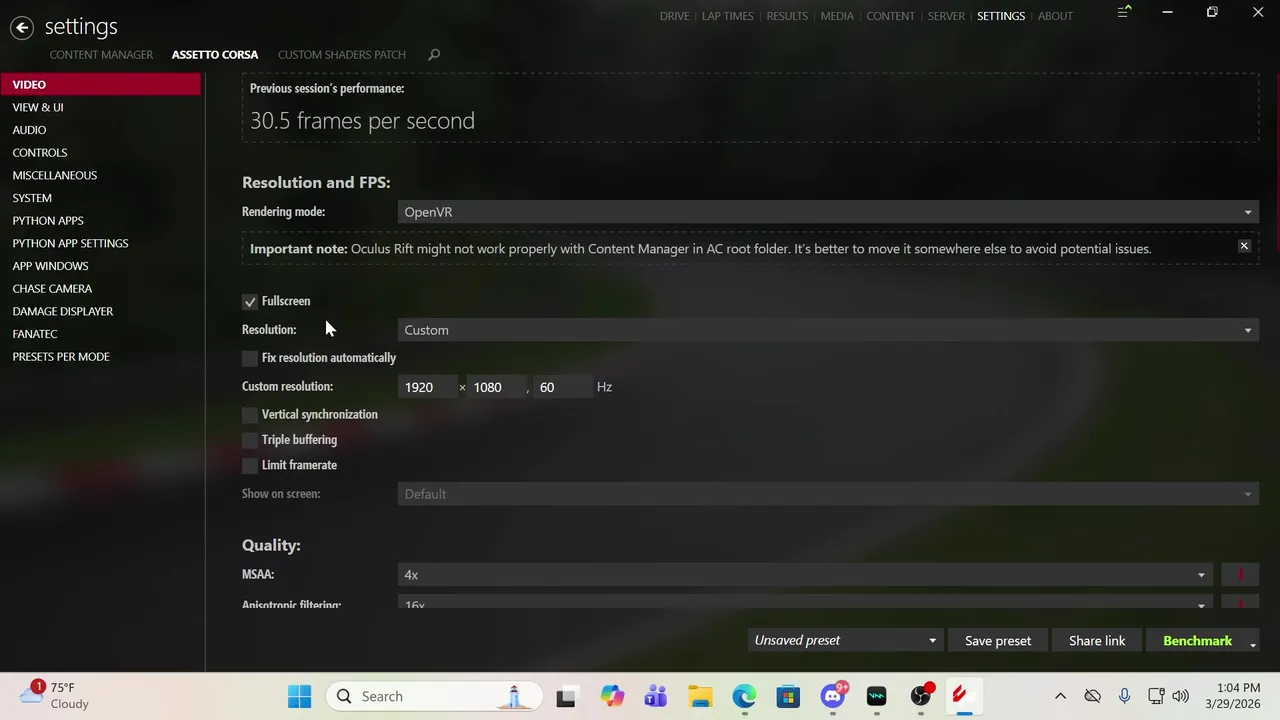Click the Save preset button
This screenshot has width=1280, height=720.
coord(998,641)
